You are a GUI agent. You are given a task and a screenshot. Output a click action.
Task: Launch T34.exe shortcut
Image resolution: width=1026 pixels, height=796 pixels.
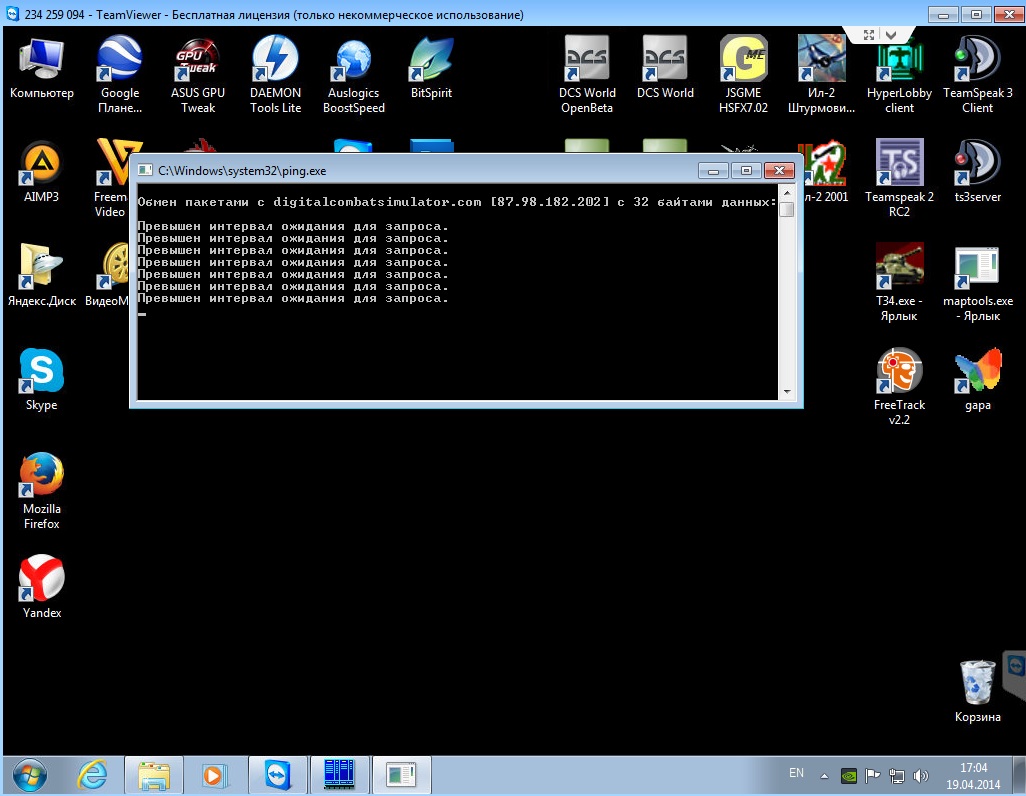pos(899,282)
